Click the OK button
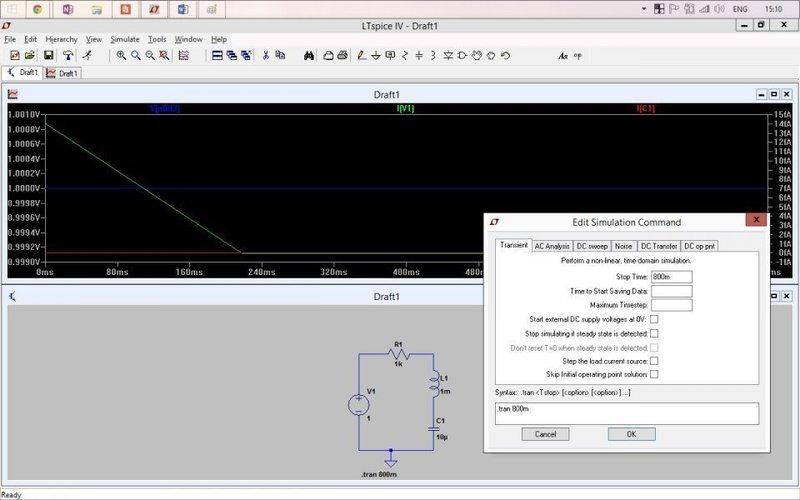The image size is (800, 500). (632, 434)
